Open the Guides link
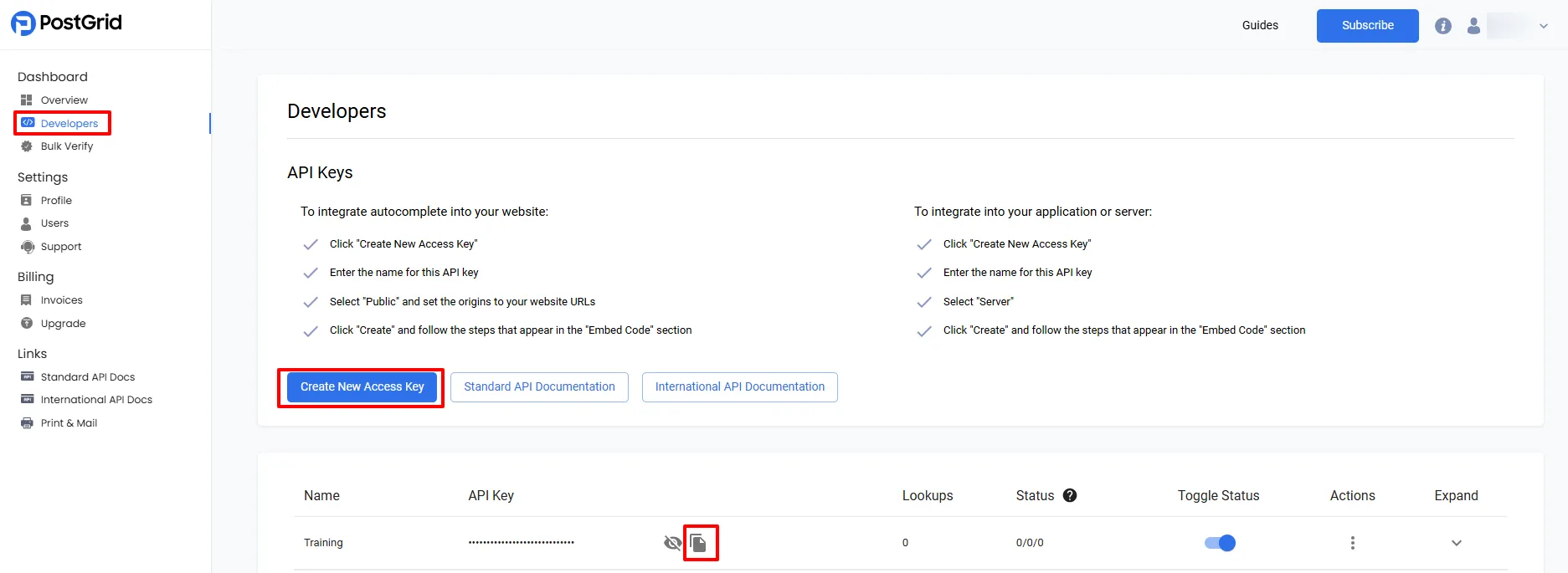This screenshot has width=1568, height=573. (x=1260, y=26)
